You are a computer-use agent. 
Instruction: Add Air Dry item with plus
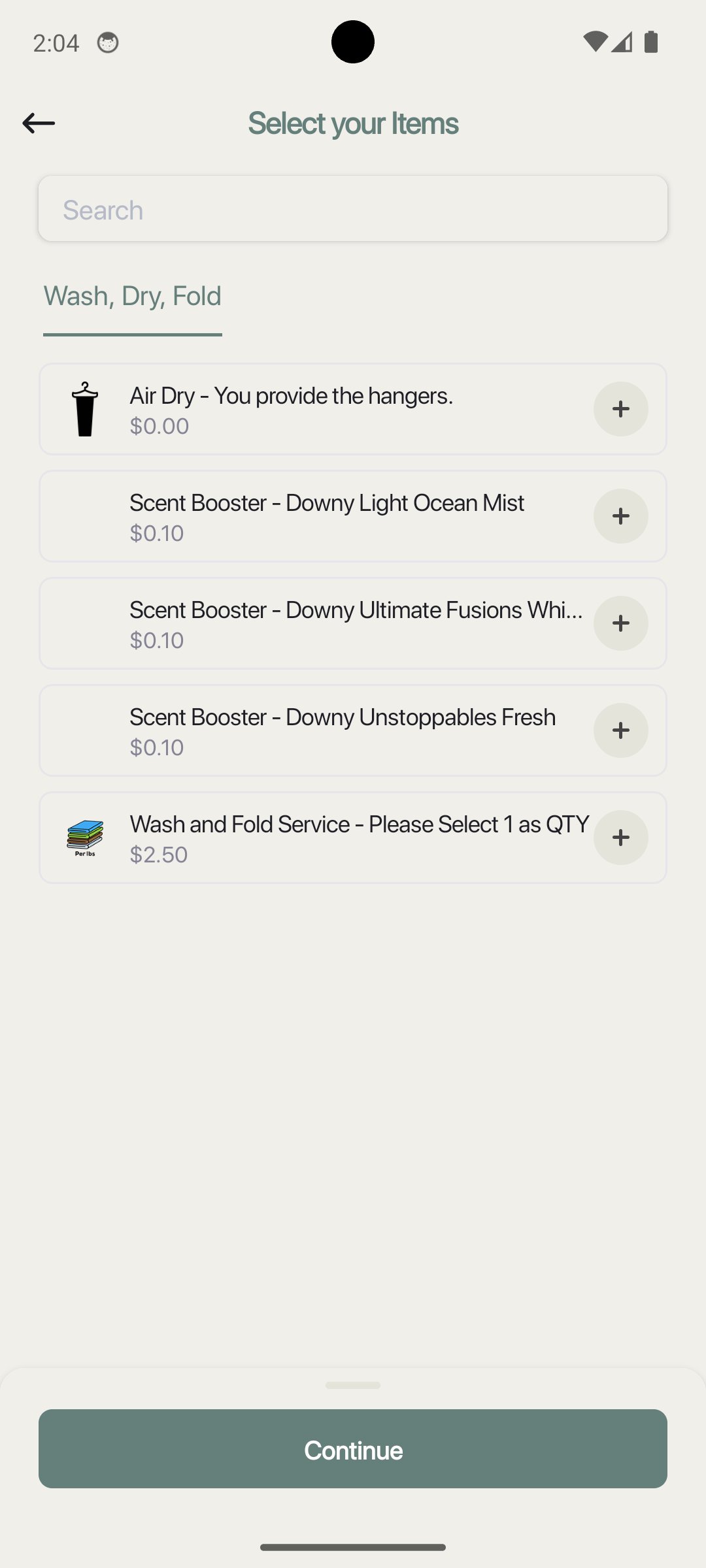620,409
